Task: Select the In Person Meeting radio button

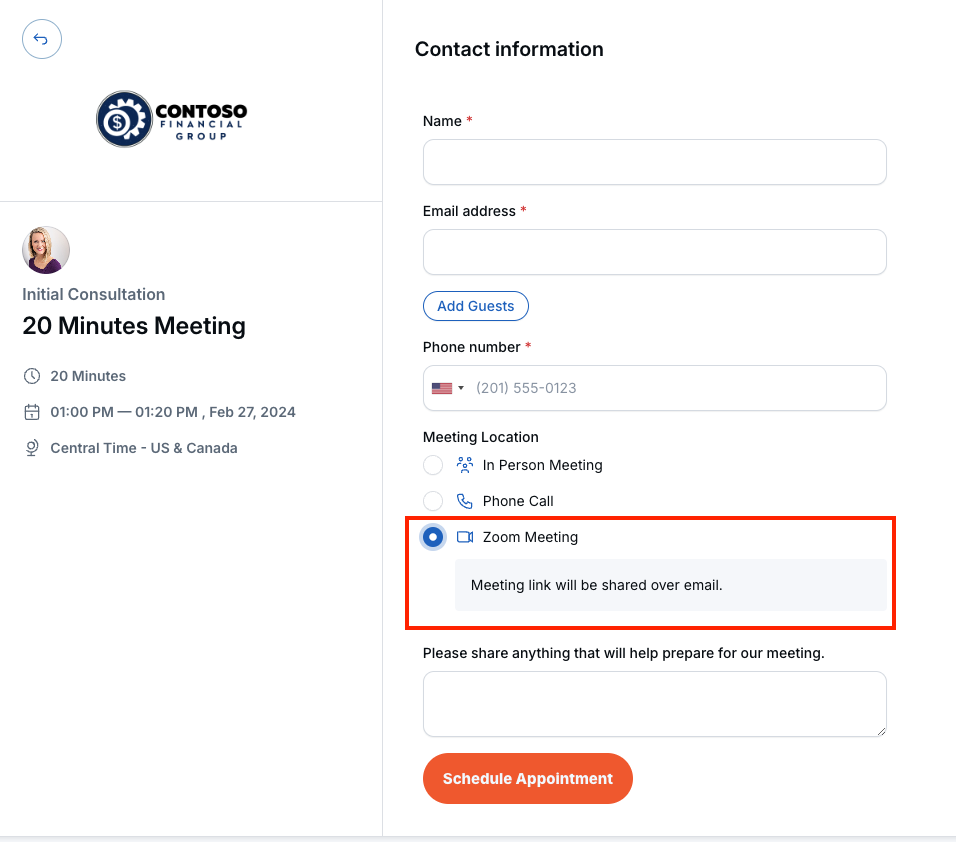Action: click(x=433, y=465)
